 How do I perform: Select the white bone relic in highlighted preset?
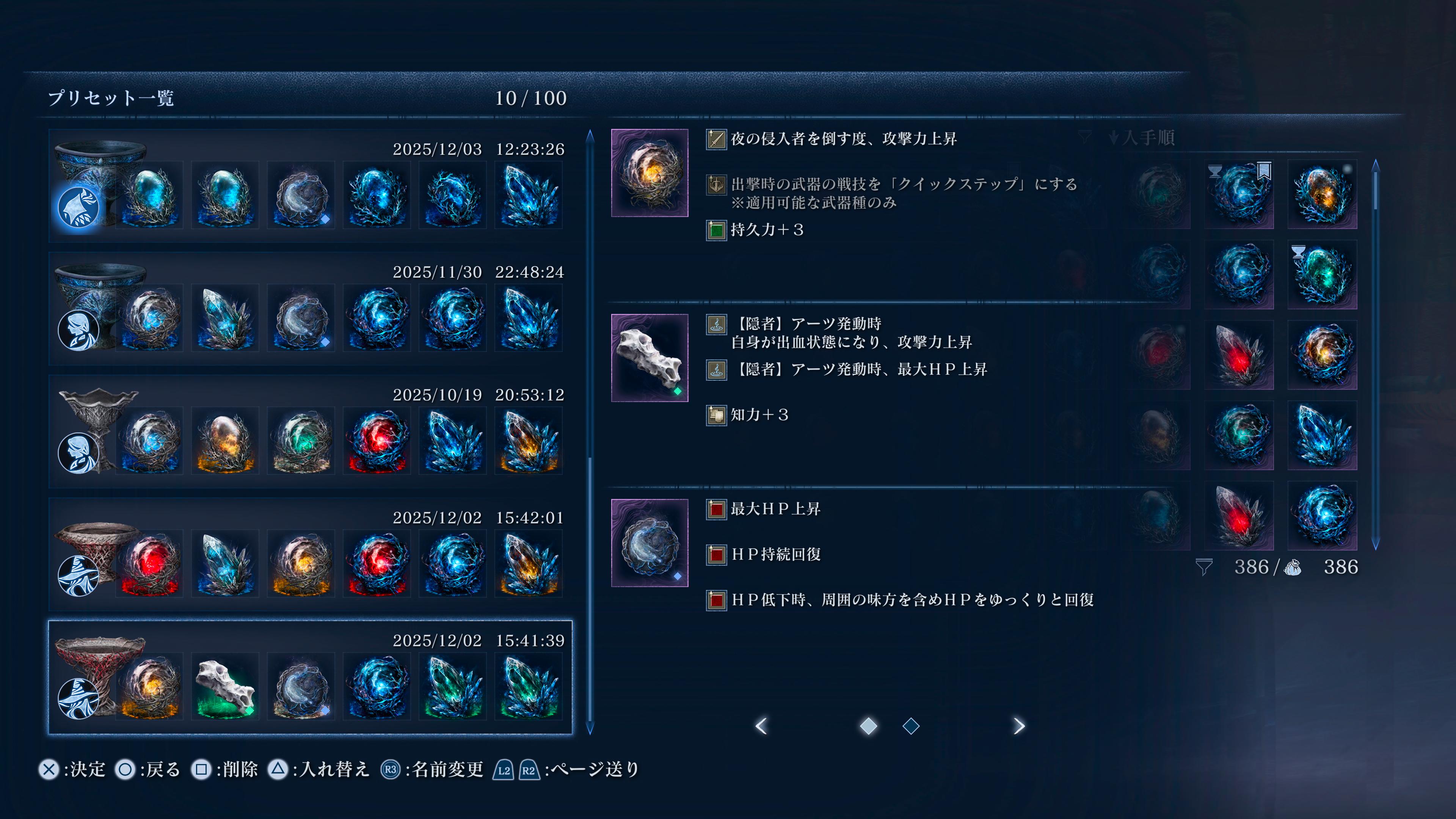pos(225,686)
